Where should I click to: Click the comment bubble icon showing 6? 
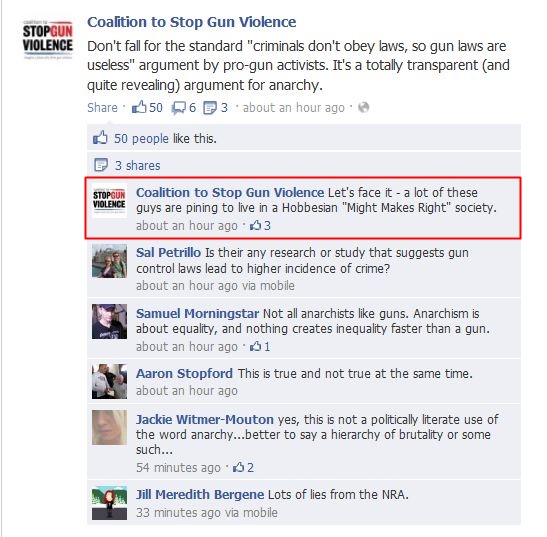(179, 108)
